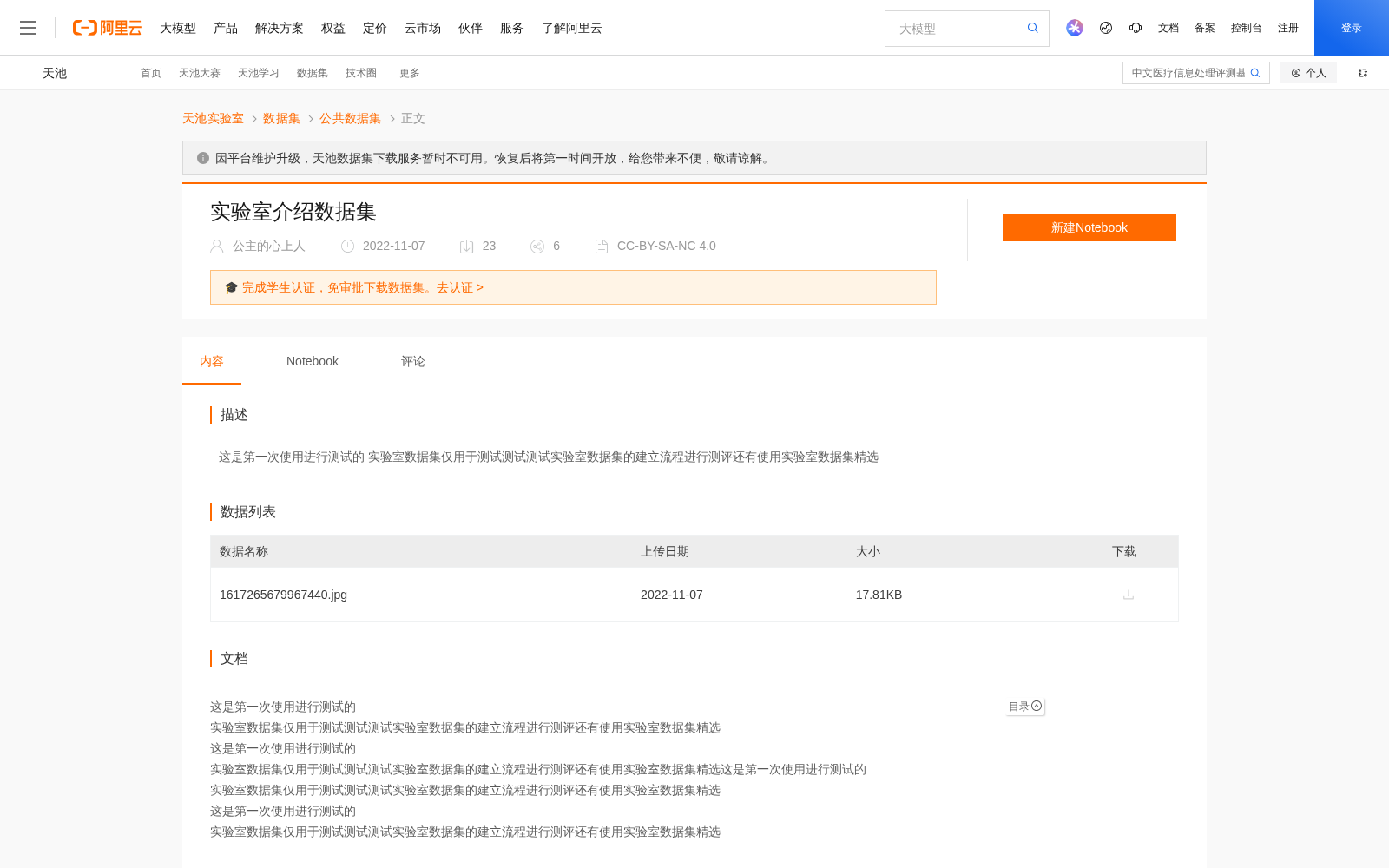
Task: Click the 去认证 student certification link
Action: point(460,287)
